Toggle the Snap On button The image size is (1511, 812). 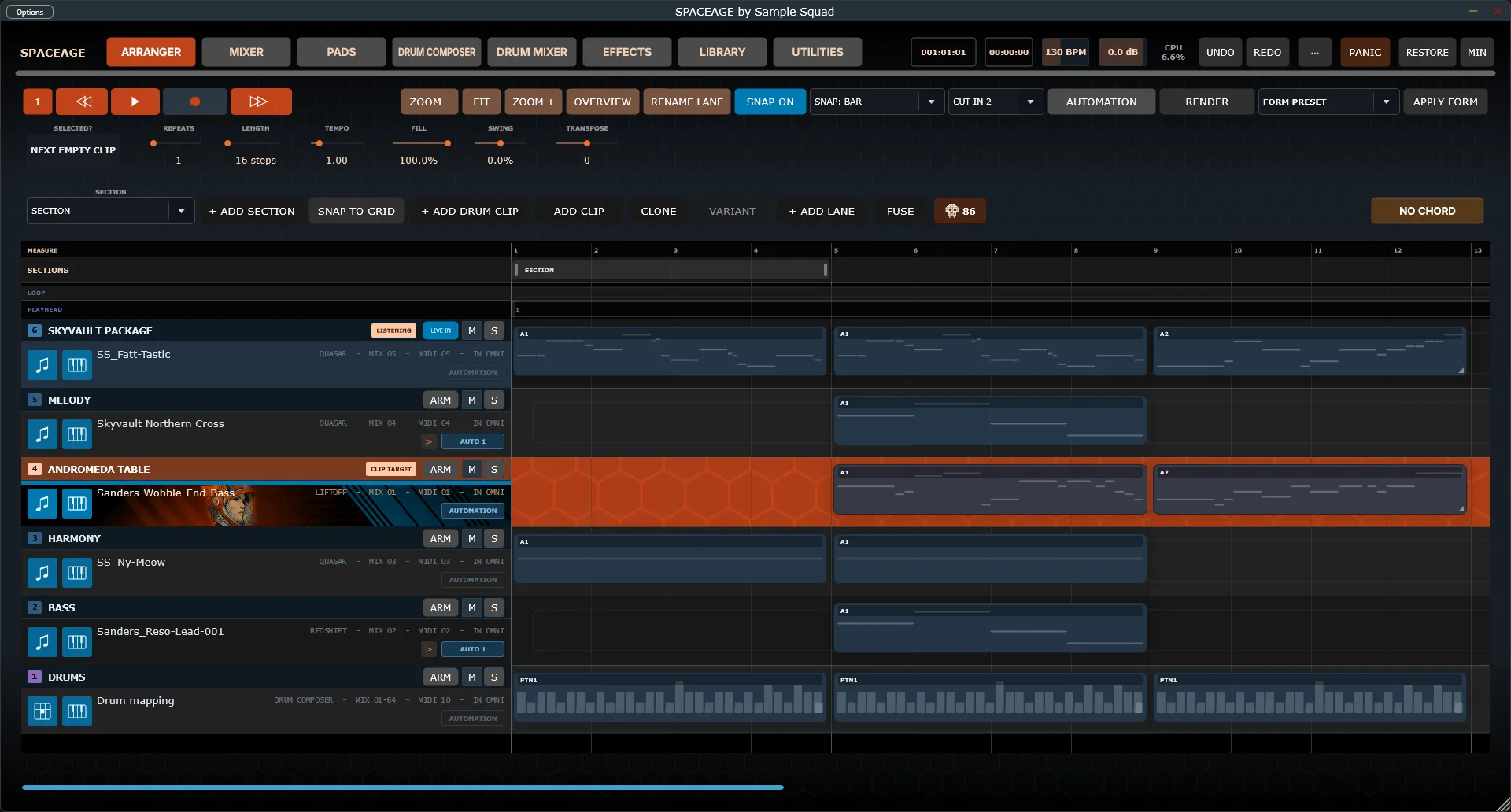(x=770, y=101)
